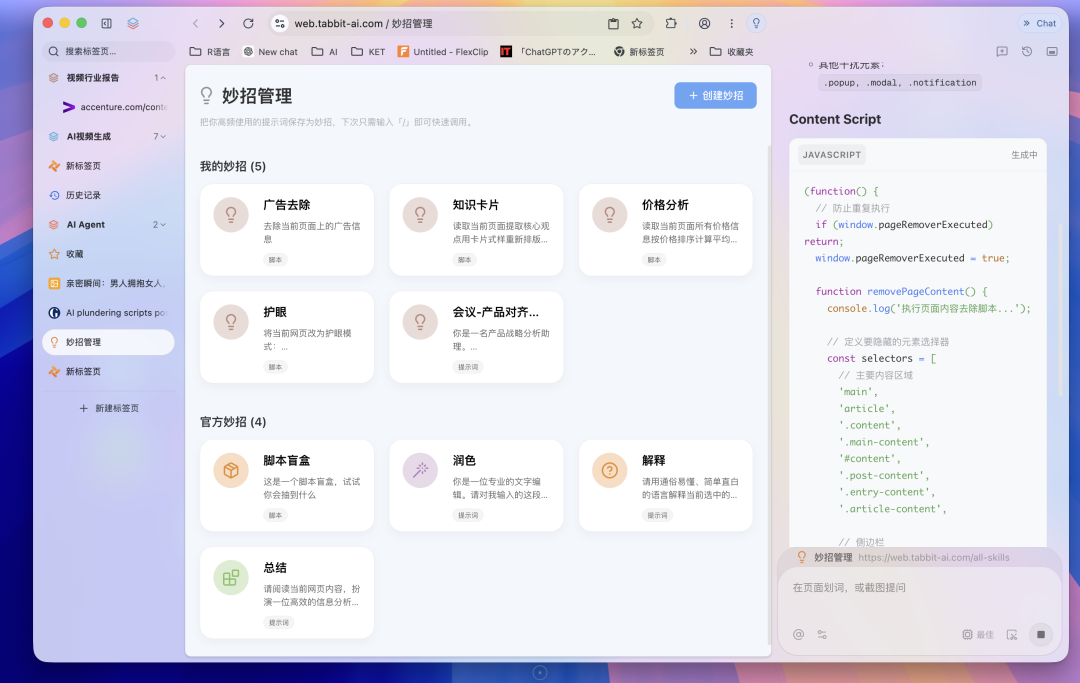
Task: Open the 护眼 skill card
Action: (287, 337)
